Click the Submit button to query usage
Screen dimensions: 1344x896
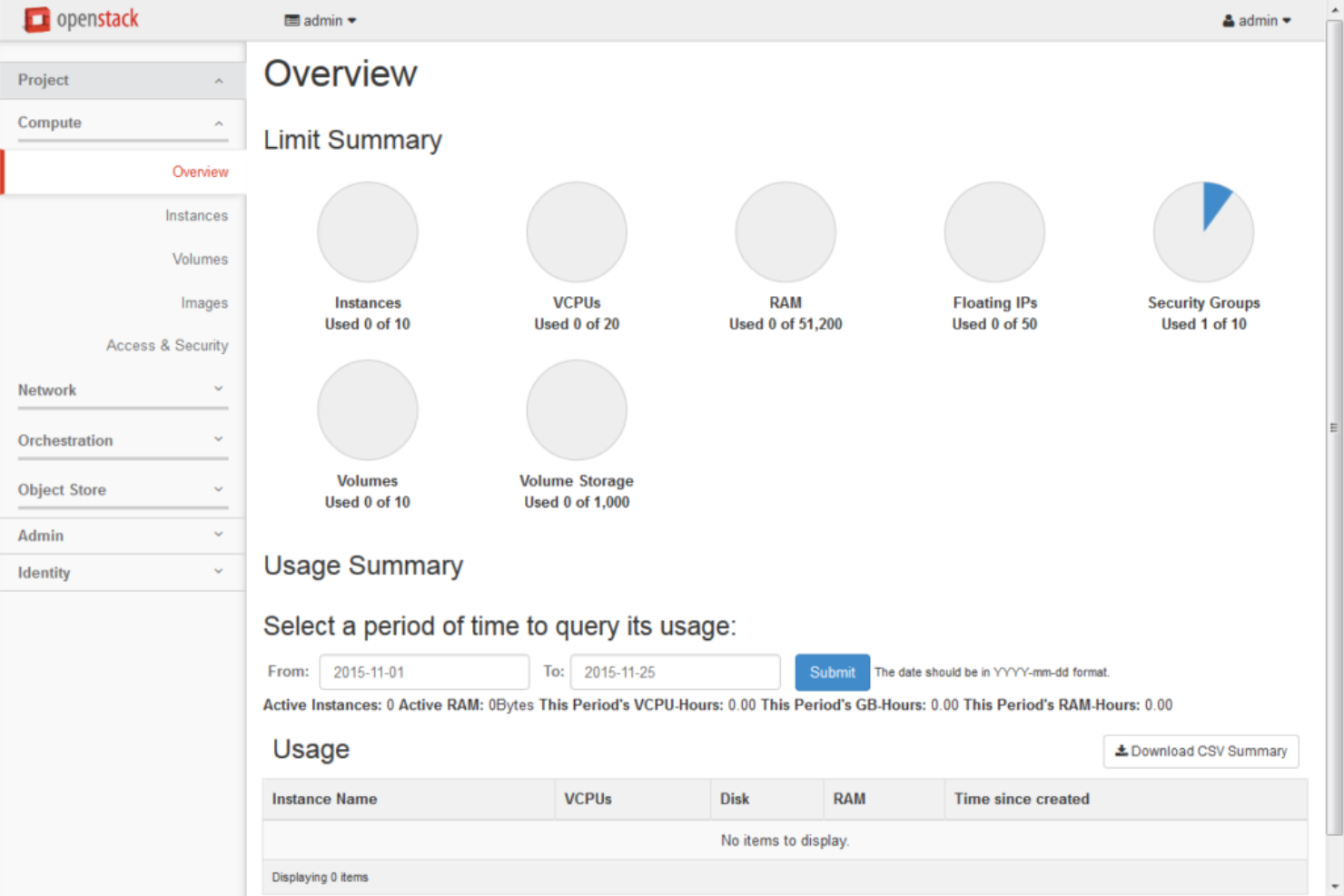pyautogui.click(x=831, y=672)
